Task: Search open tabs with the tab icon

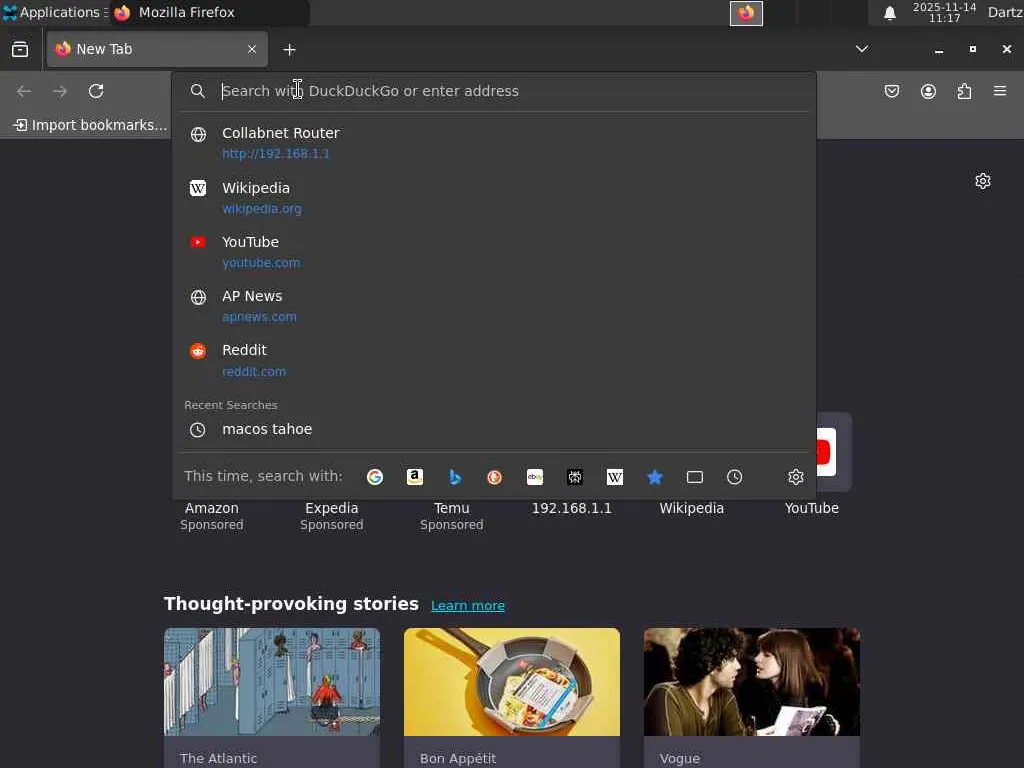Action: (695, 477)
